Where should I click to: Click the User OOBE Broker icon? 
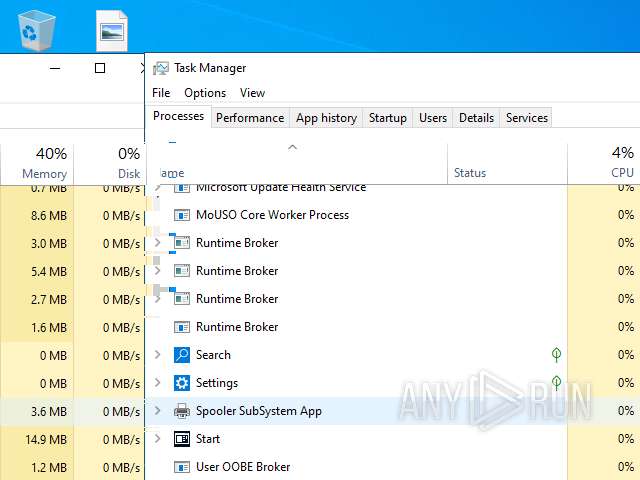click(182, 467)
